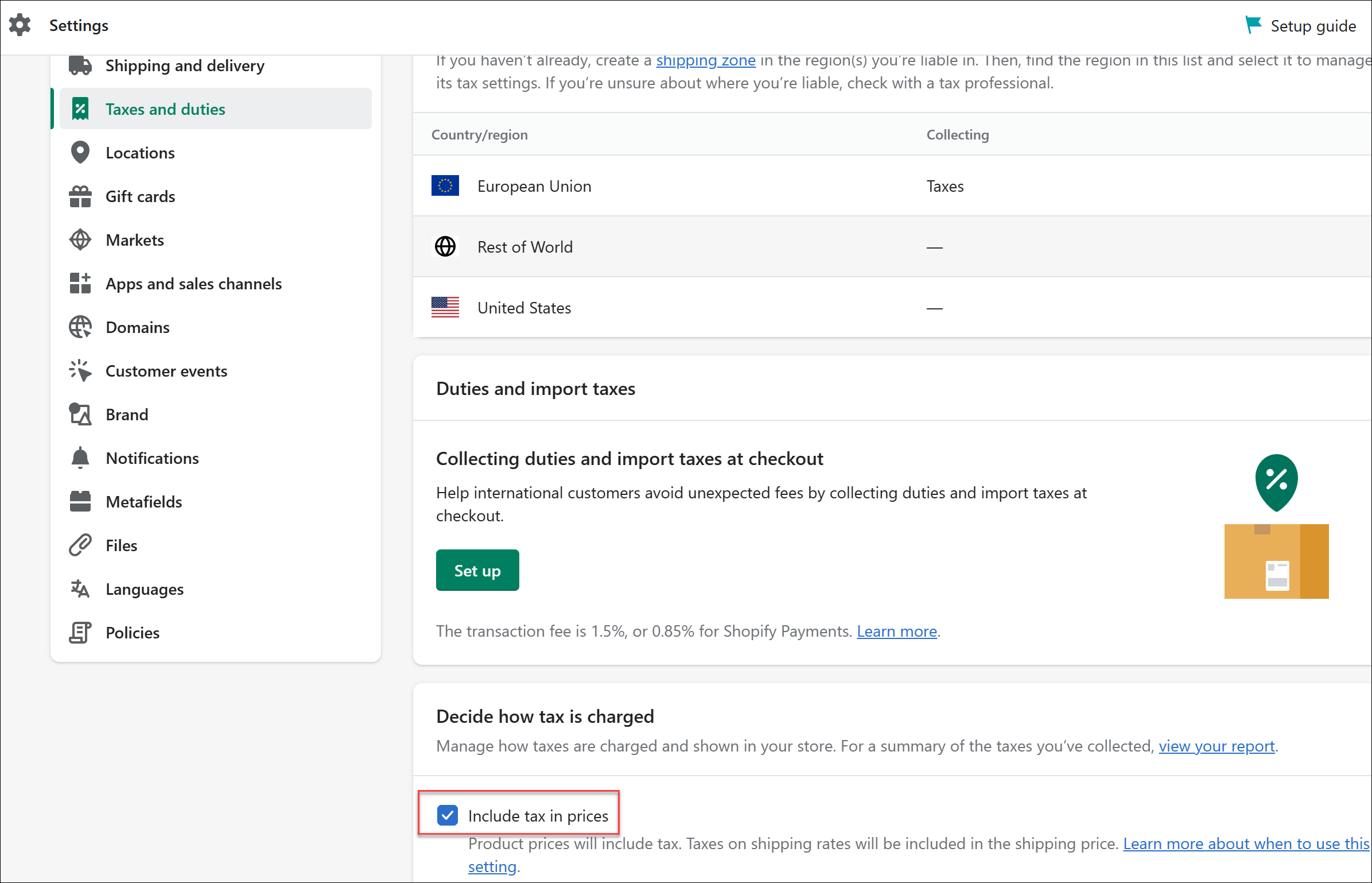Go to Notifications settings
Image resolution: width=1372 pixels, height=883 pixels.
click(216, 458)
